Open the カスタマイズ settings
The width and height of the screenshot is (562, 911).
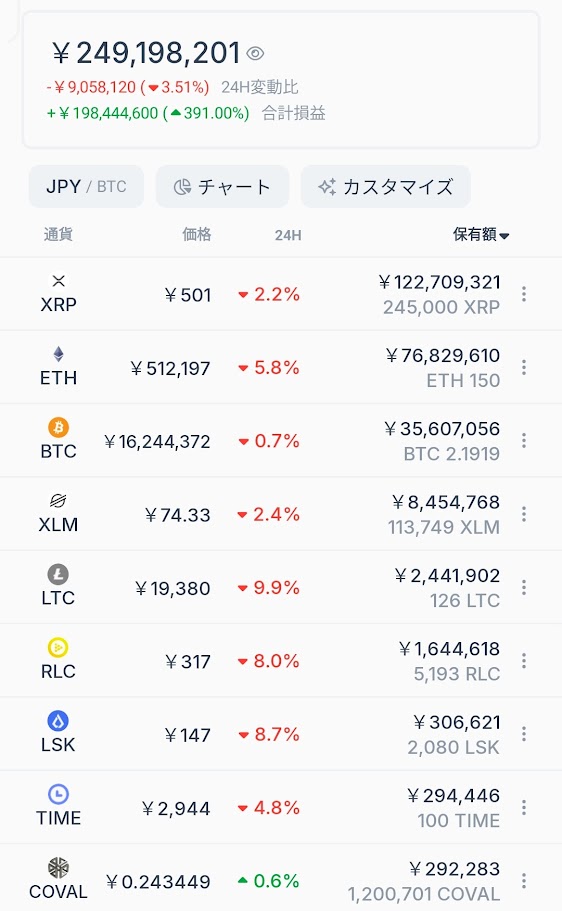pos(385,186)
